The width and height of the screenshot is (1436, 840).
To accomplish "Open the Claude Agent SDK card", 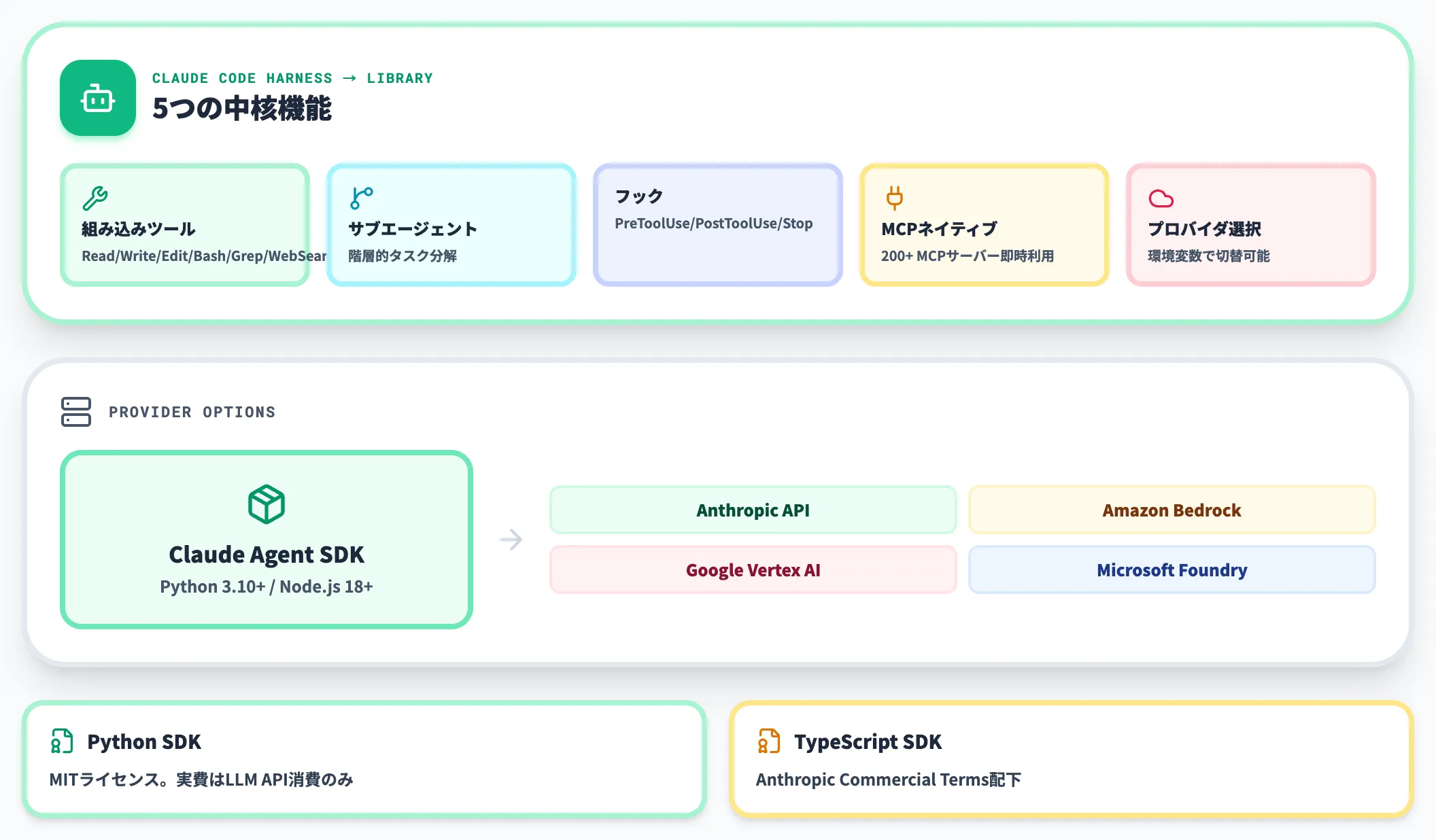I will pyautogui.click(x=267, y=540).
